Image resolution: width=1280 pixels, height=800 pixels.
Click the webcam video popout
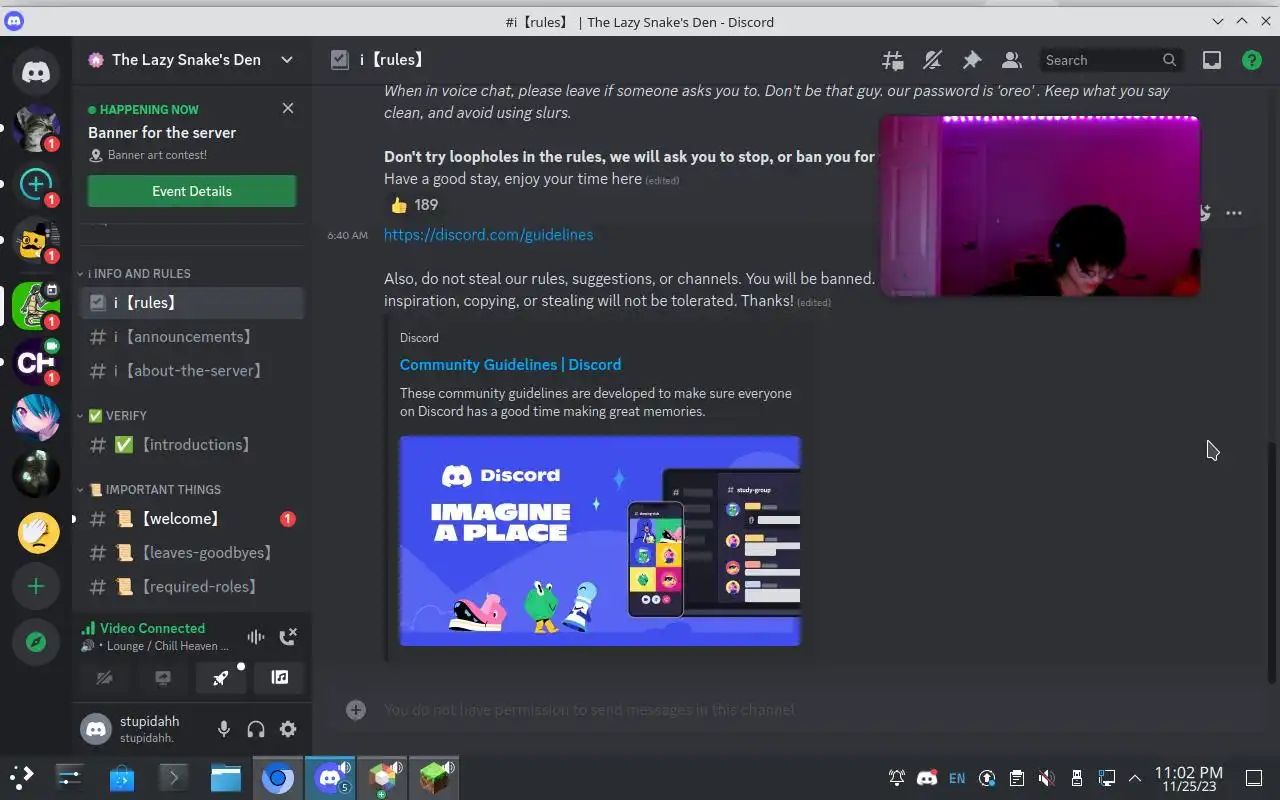[x=1039, y=206]
